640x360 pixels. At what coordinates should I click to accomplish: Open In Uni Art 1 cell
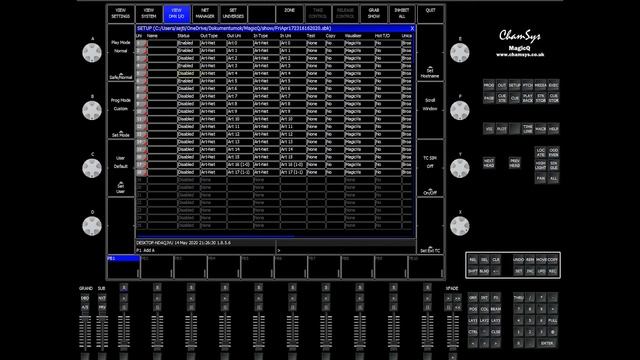(x=292, y=51)
